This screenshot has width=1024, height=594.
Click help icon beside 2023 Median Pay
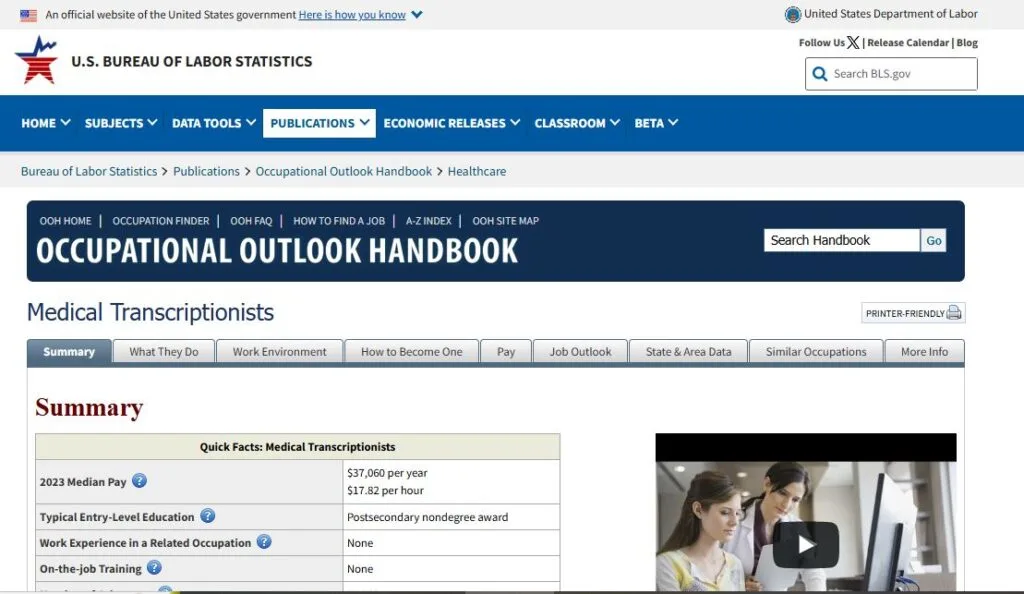click(x=139, y=481)
